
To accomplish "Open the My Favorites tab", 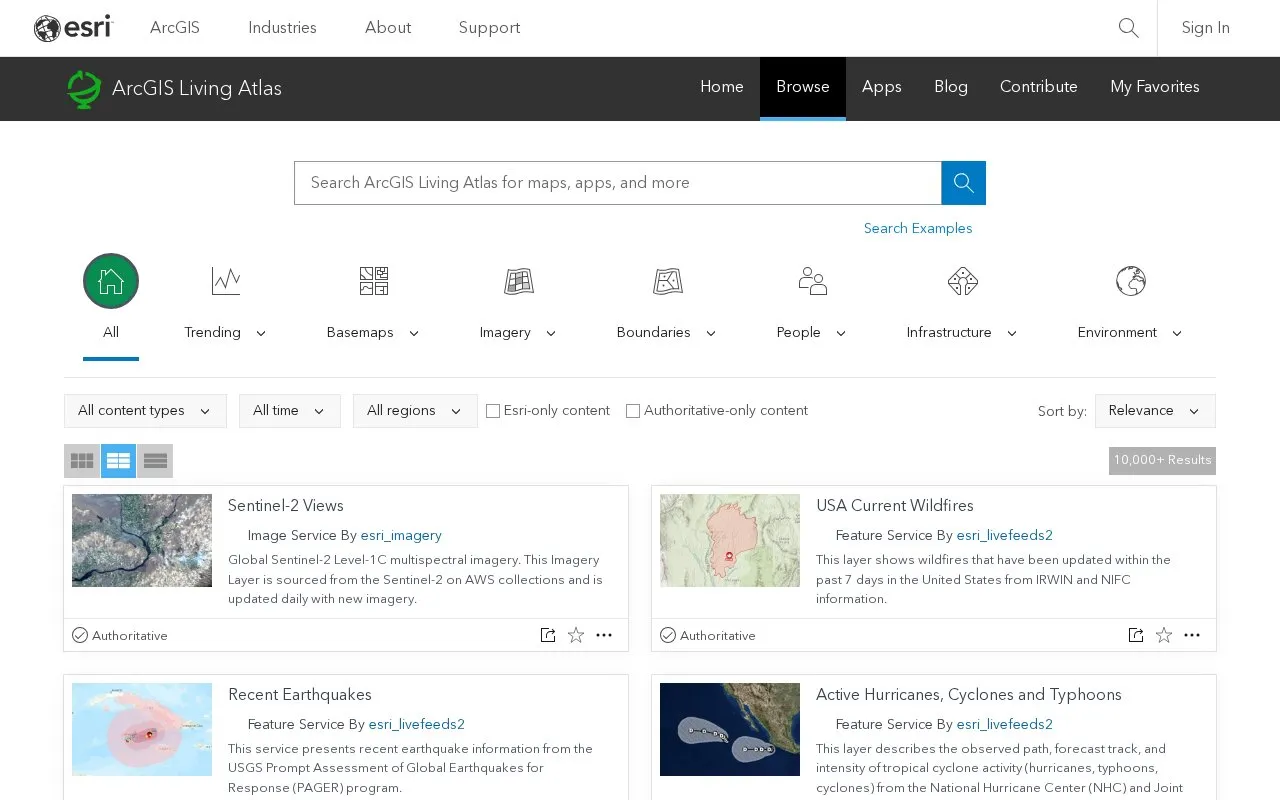I will pyautogui.click(x=1155, y=87).
